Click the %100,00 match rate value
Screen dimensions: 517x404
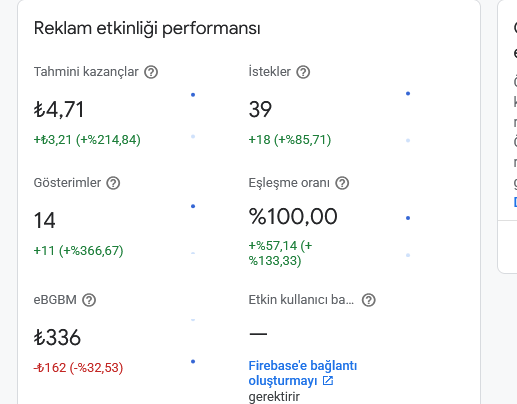click(x=293, y=216)
